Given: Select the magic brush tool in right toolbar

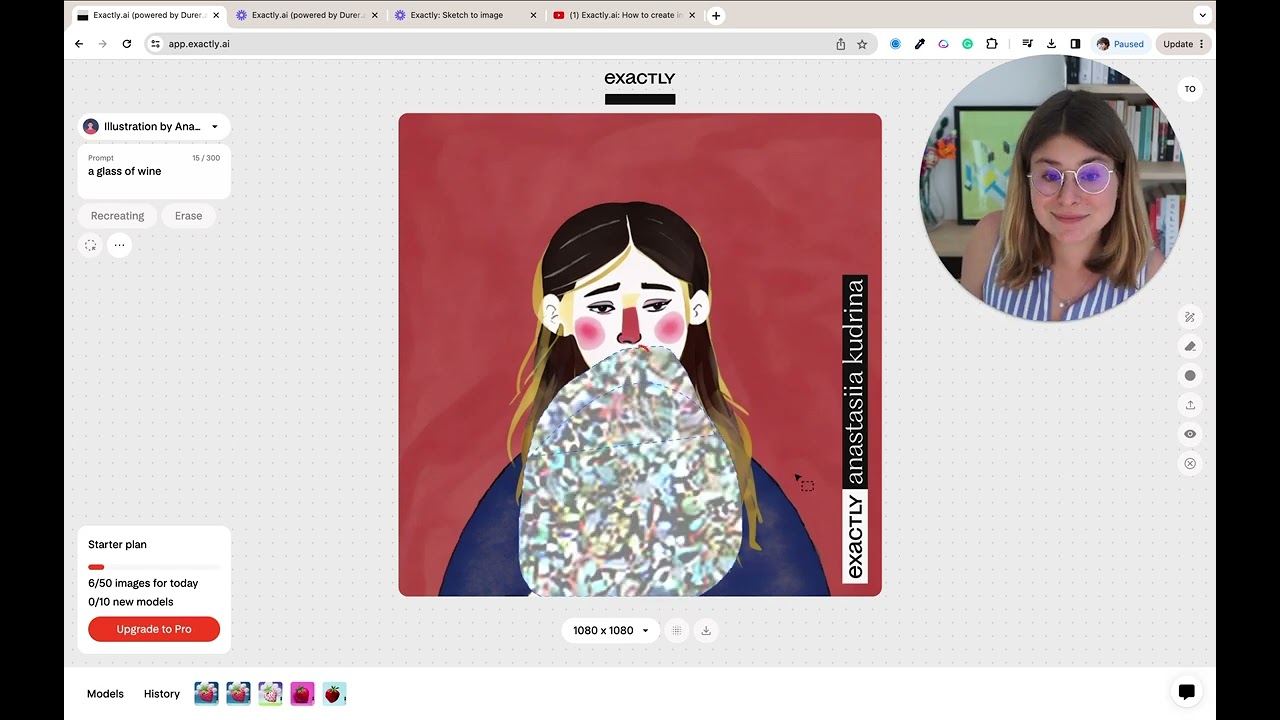Looking at the screenshot, I should click(x=1190, y=317).
